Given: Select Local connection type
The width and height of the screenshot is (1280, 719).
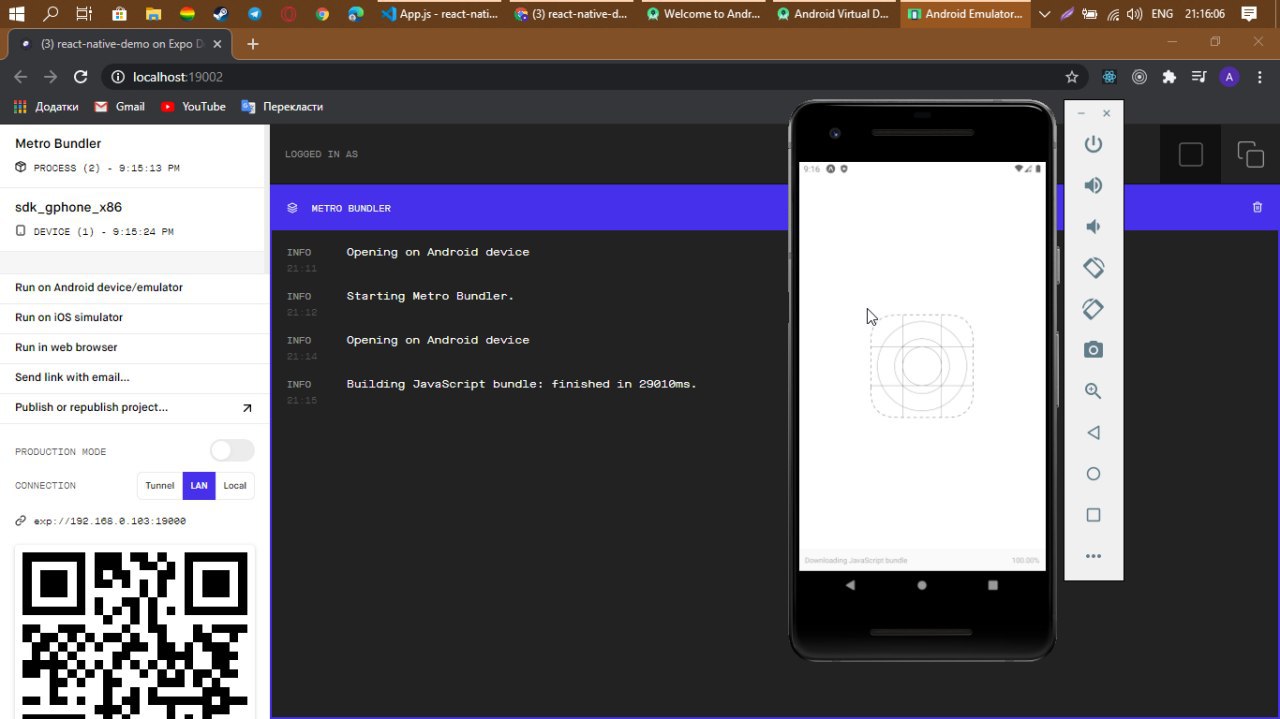Looking at the screenshot, I should pos(235,486).
